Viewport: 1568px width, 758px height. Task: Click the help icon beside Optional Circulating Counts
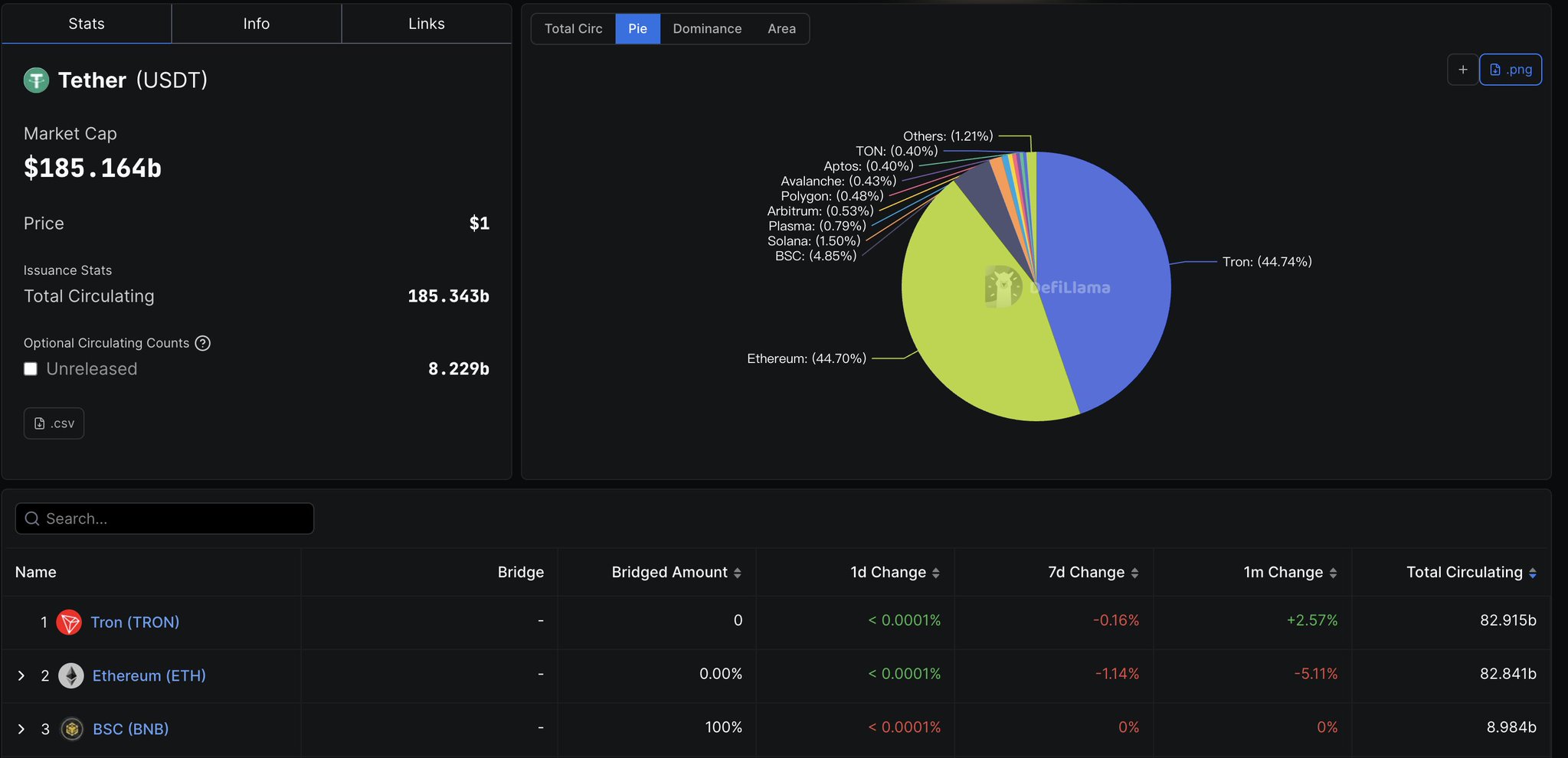point(203,343)
